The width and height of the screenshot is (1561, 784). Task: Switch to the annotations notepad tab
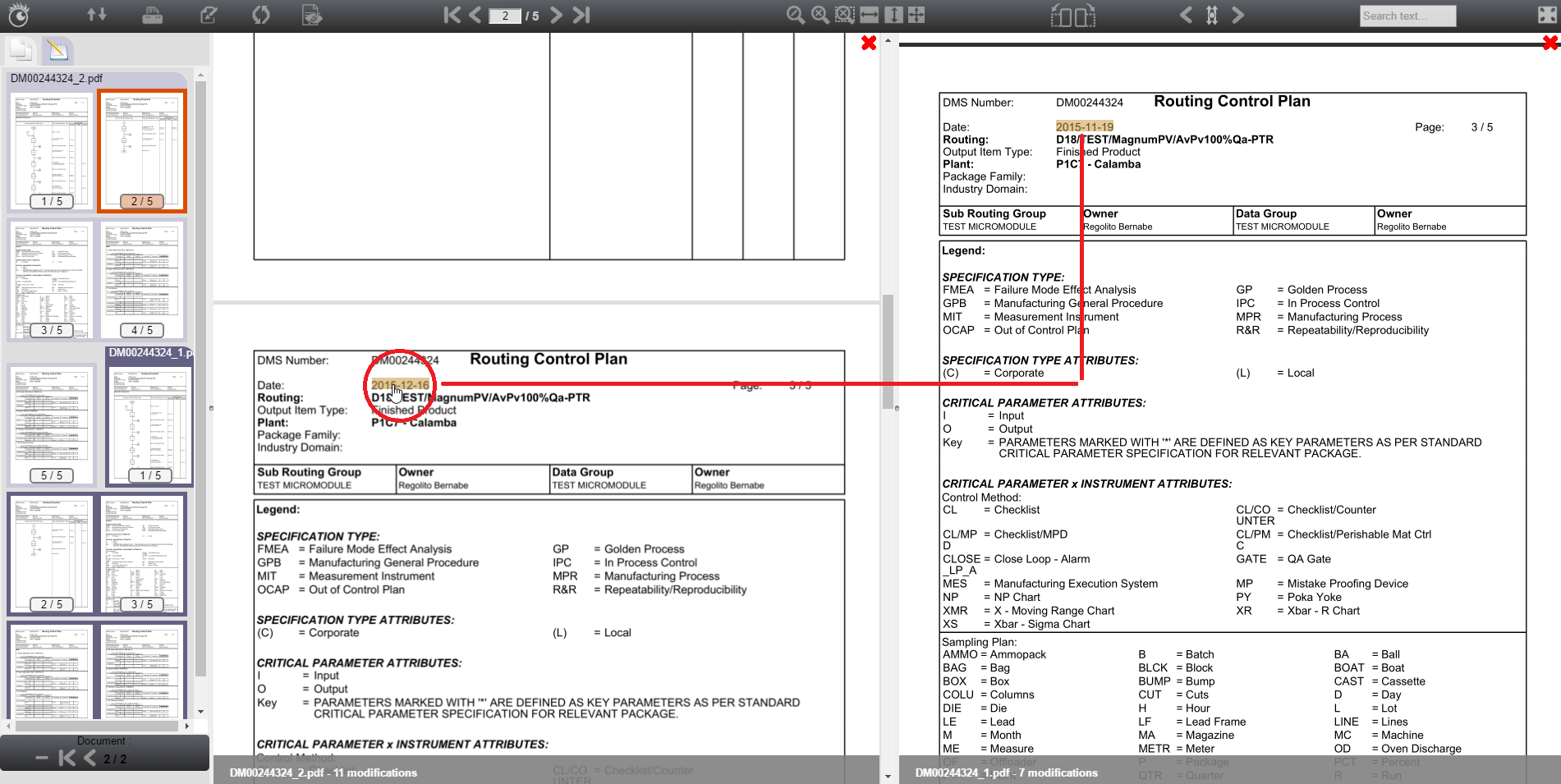coord(57,50)
